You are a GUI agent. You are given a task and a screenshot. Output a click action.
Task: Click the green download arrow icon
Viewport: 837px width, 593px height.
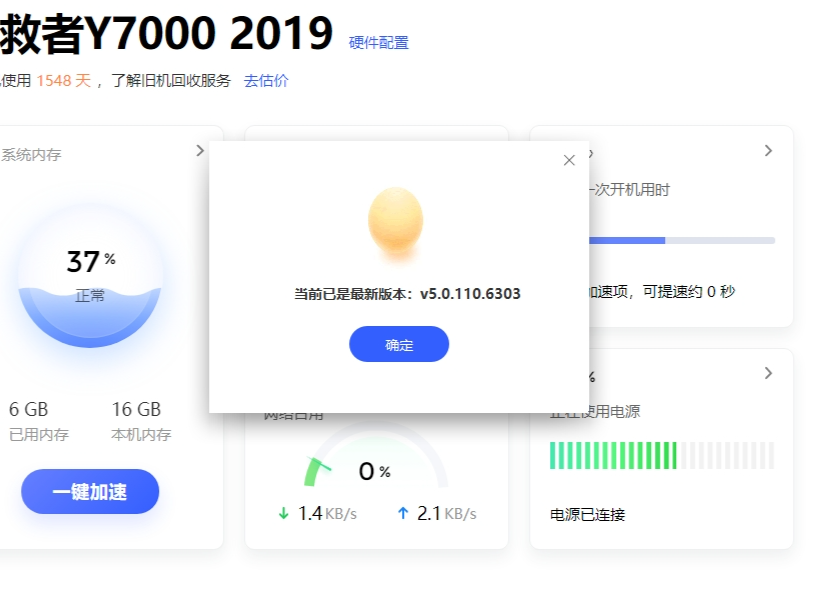[283, 513]
